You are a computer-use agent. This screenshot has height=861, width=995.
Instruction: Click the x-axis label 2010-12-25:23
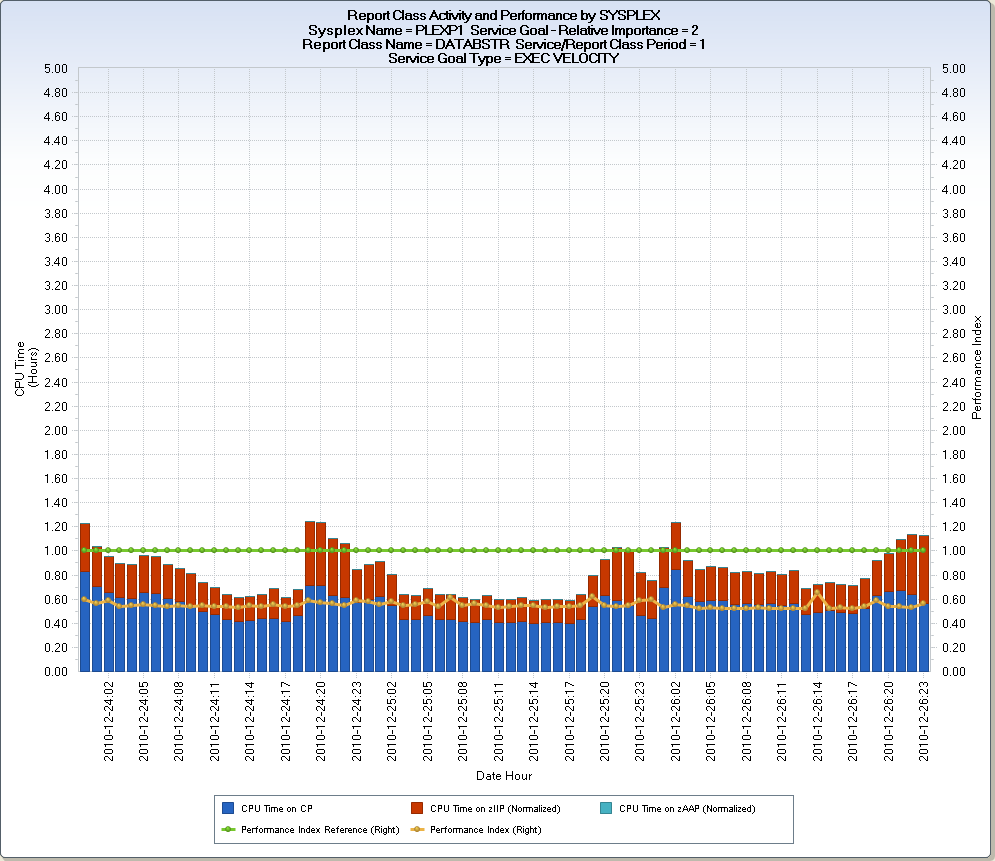pos(640,722)
